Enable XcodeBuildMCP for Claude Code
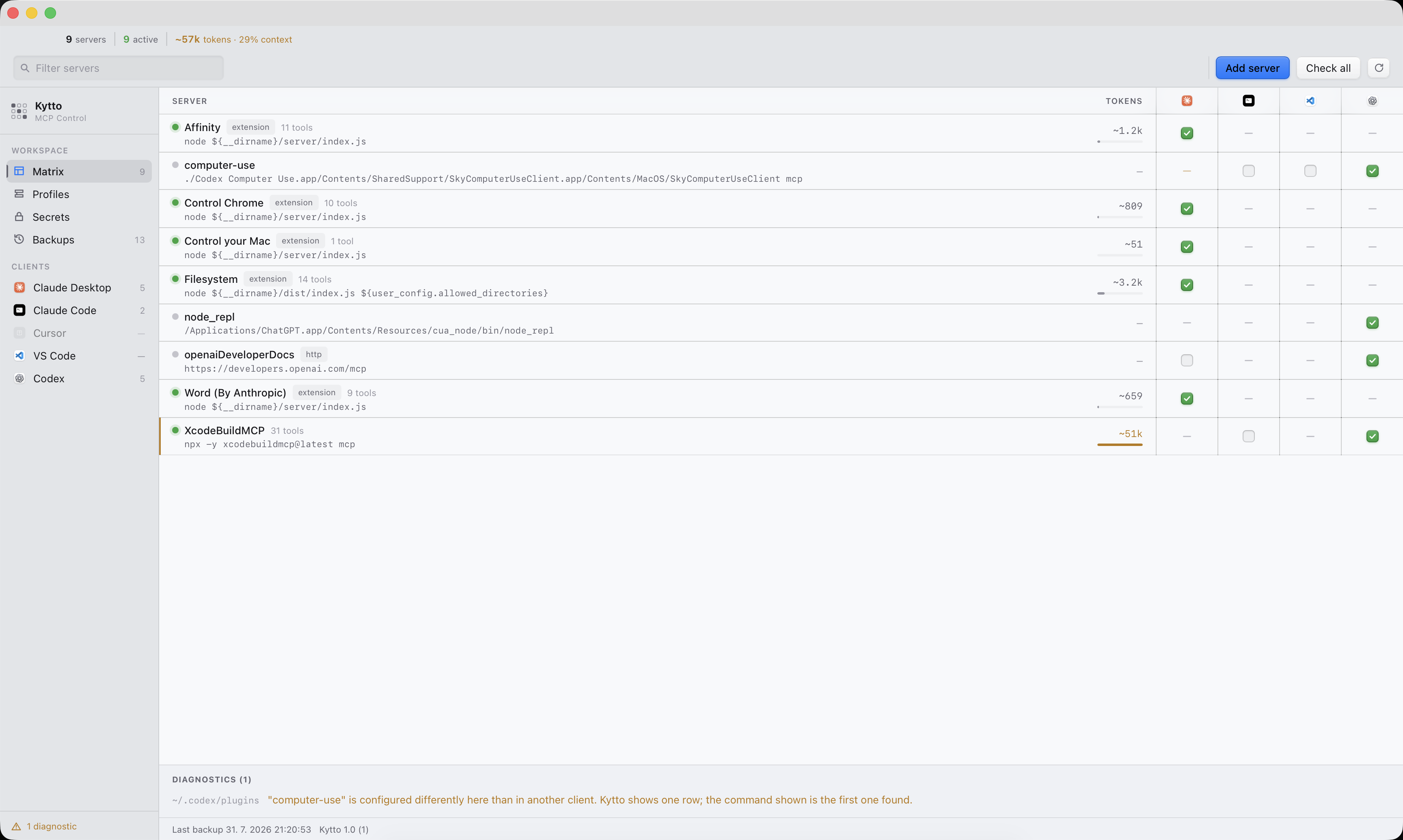 pos(1248,436)
